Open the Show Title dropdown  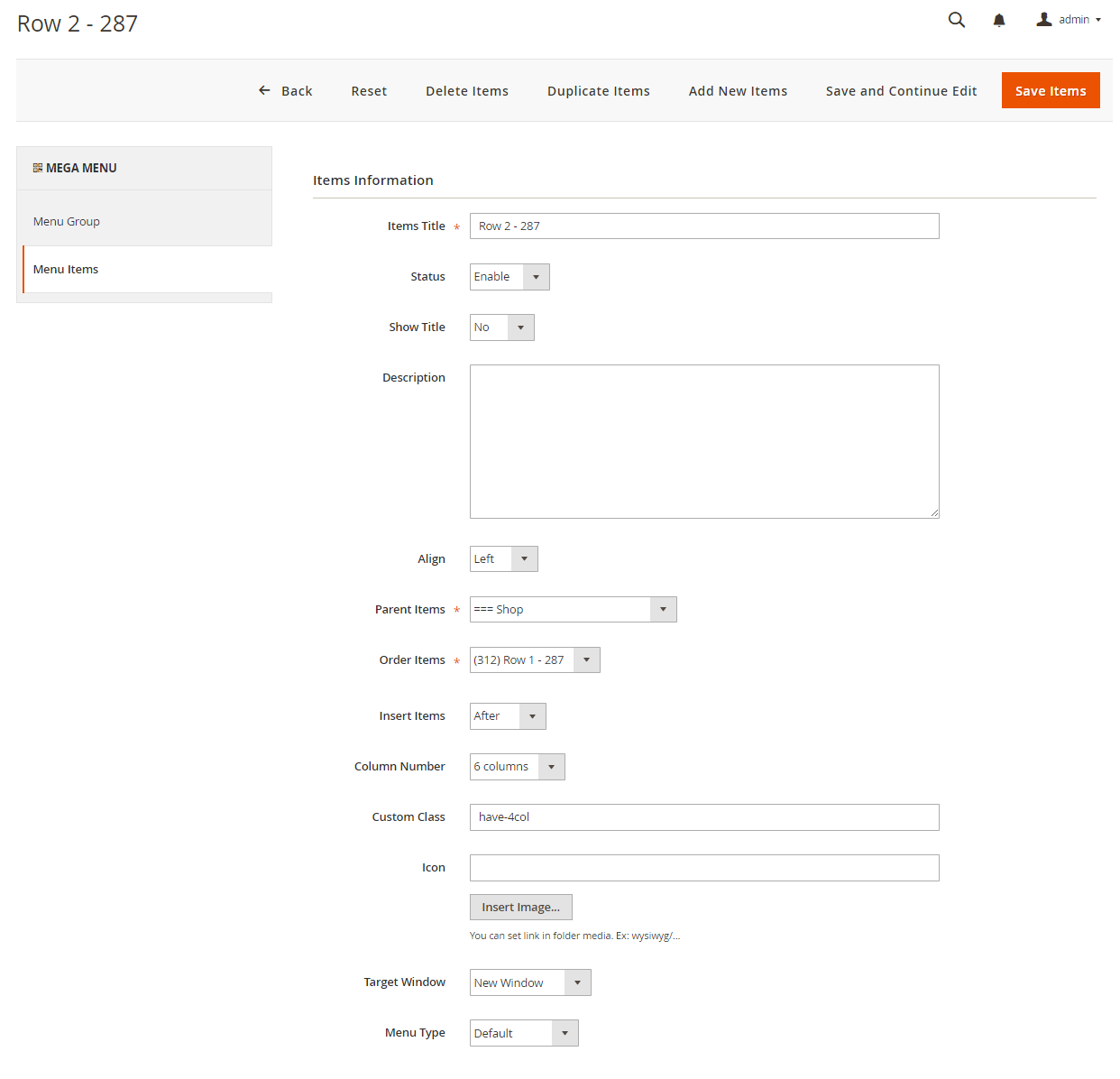point(502,327)
